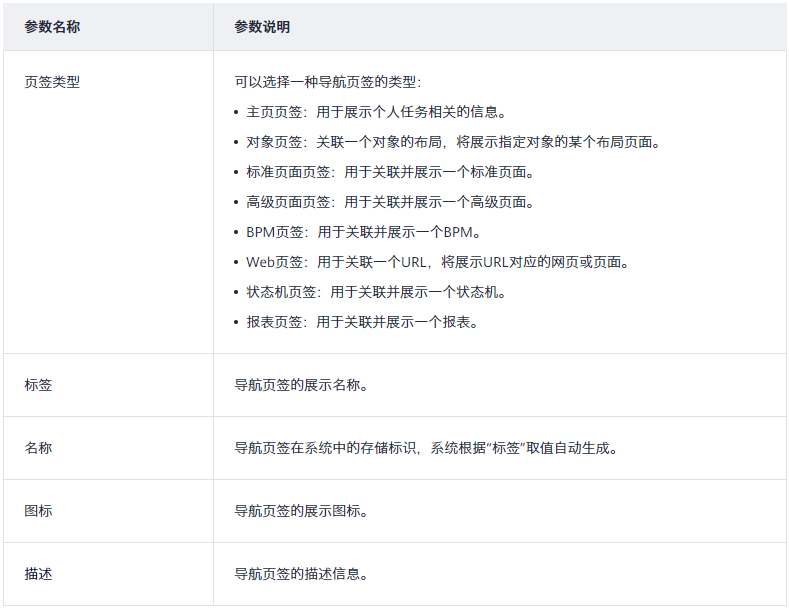Click the 描述 parameter name cell
The image size is (789, 610).
click(x=38, y=574)
